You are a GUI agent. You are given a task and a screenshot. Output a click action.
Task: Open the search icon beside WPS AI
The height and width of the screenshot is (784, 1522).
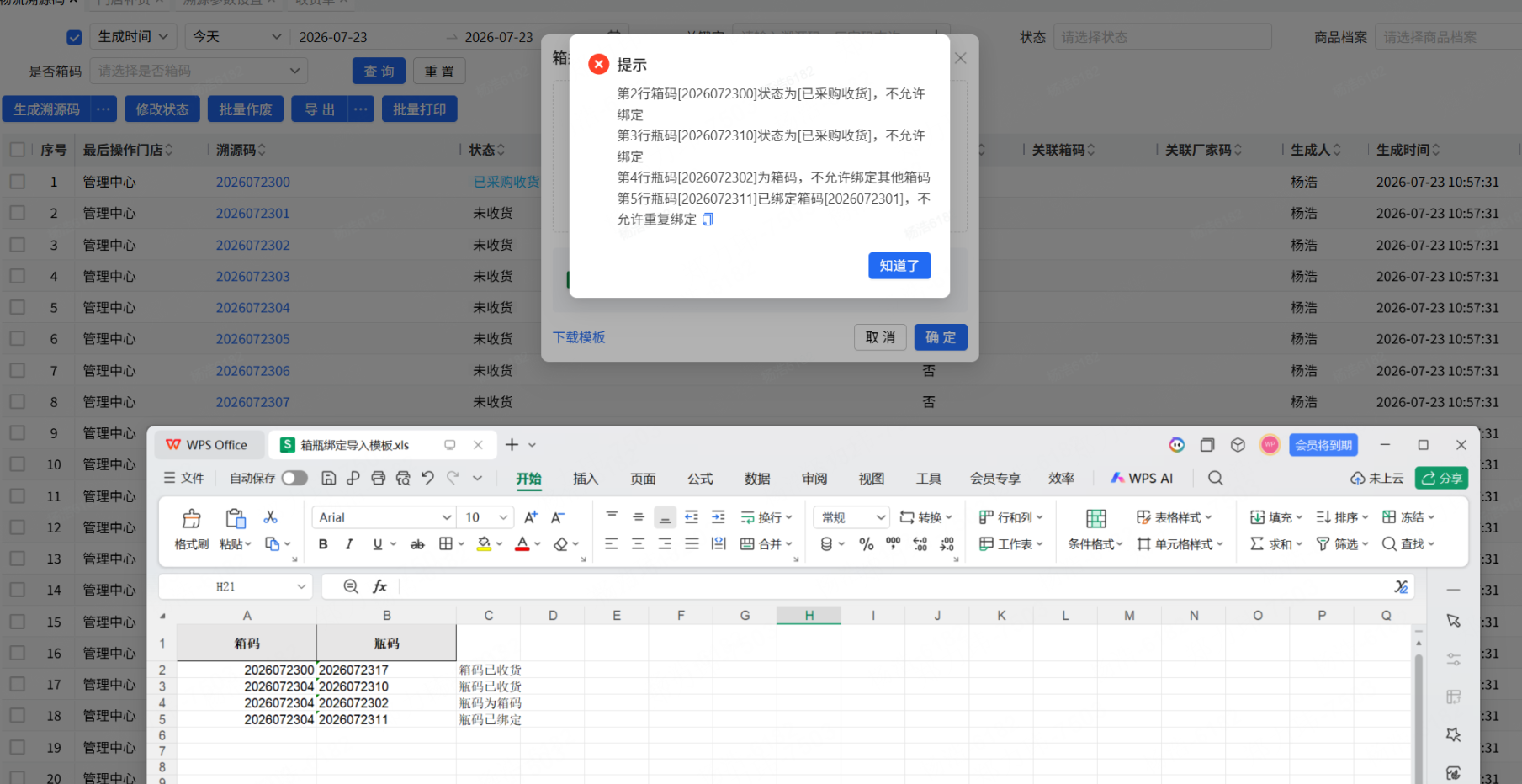(x=1216, y=478)
